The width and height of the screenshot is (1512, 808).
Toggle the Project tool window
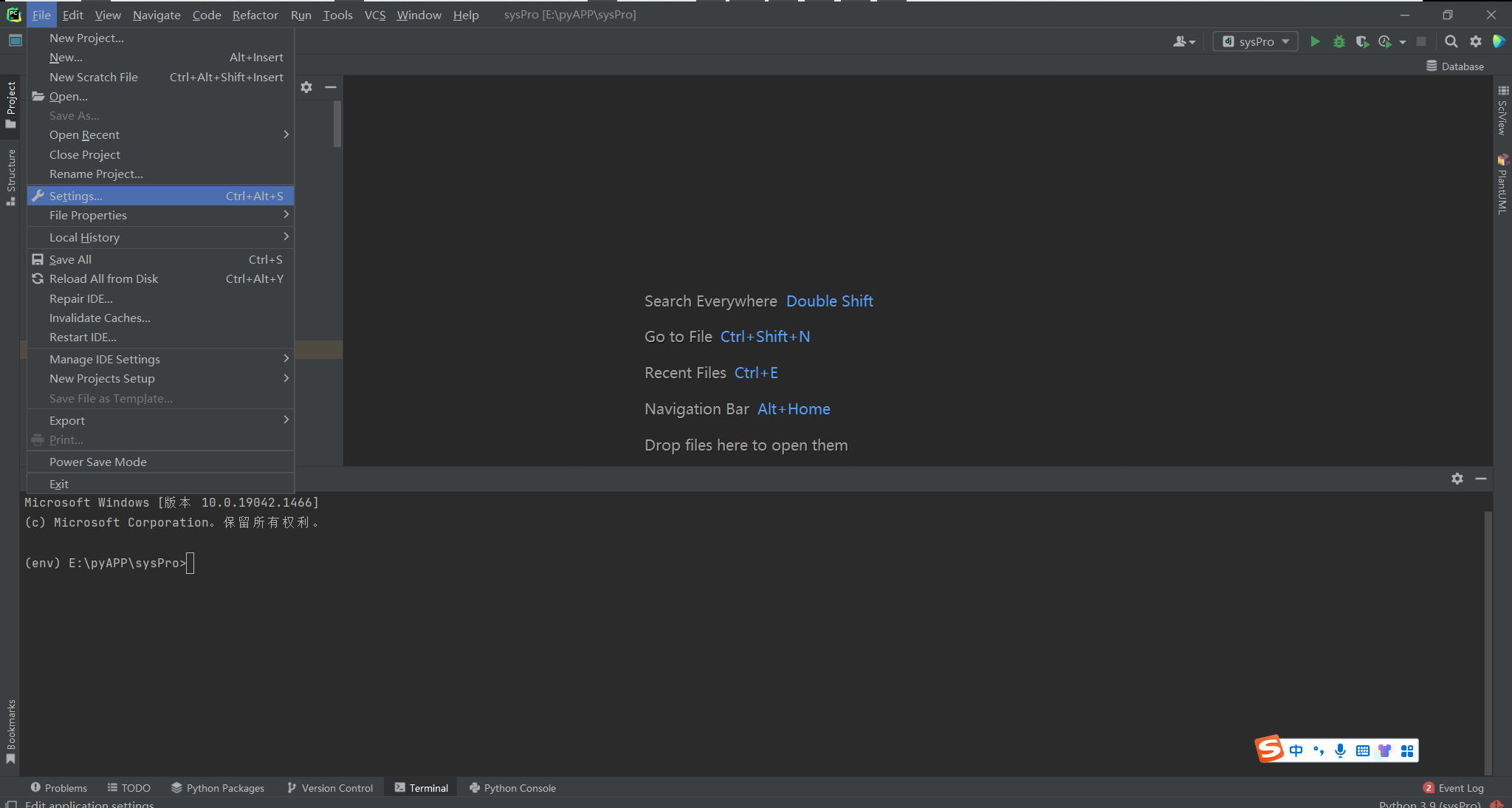[x=10, y=103]
